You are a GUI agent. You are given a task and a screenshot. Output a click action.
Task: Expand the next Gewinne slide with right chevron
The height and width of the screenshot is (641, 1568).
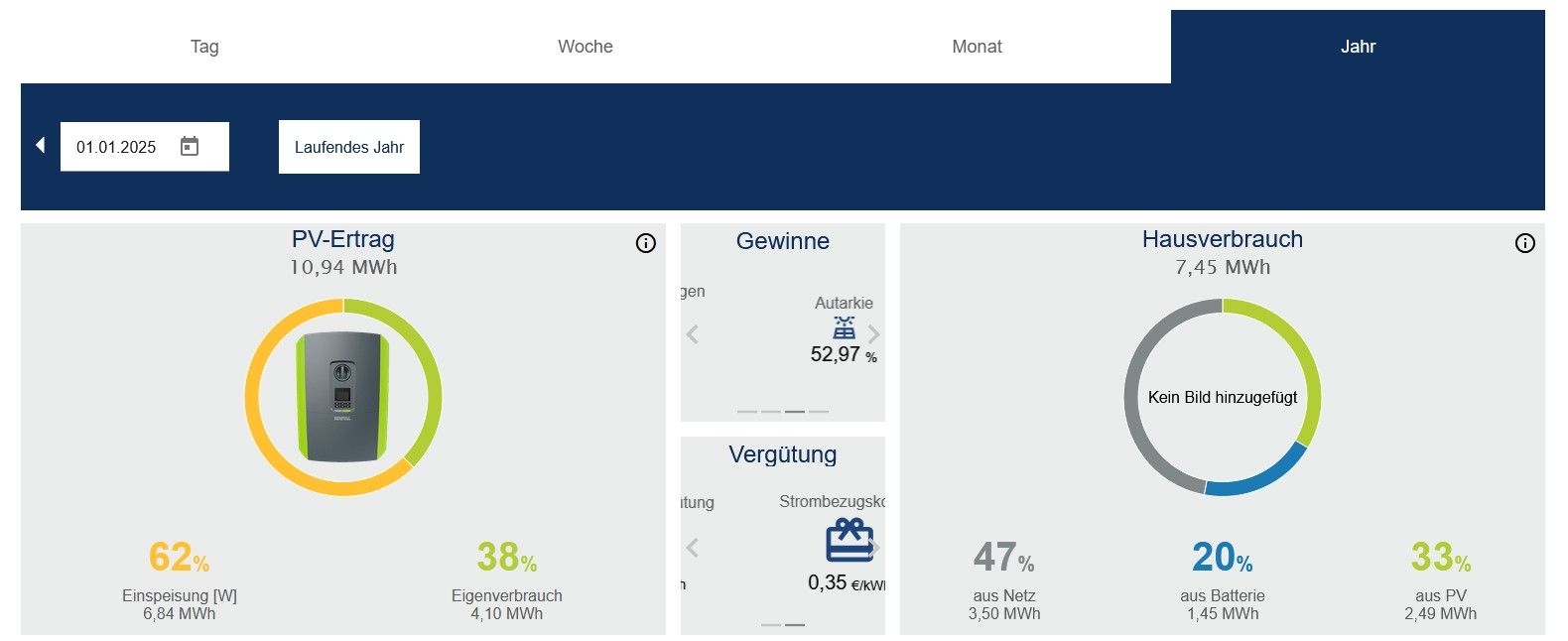[873, 334]
